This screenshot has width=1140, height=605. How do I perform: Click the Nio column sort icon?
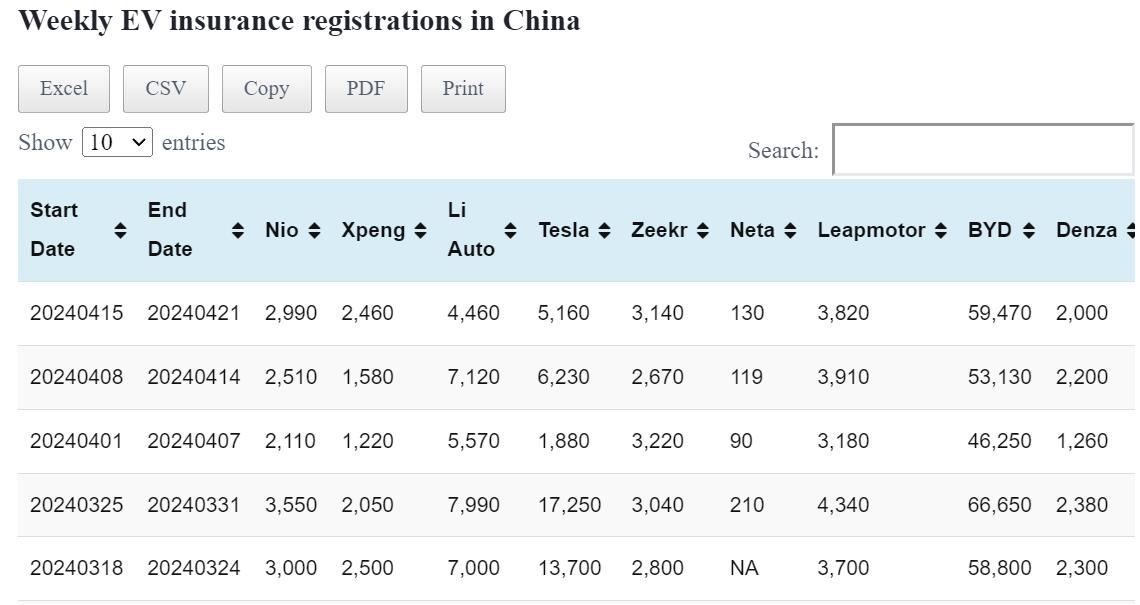pyautogui.click(x=314, y=230)
